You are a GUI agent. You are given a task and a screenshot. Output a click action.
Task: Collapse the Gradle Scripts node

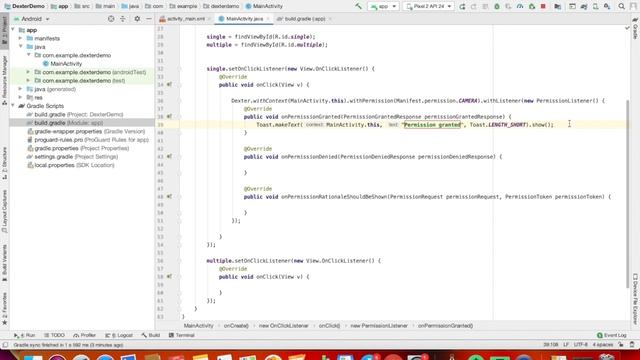tap(13, 106)
